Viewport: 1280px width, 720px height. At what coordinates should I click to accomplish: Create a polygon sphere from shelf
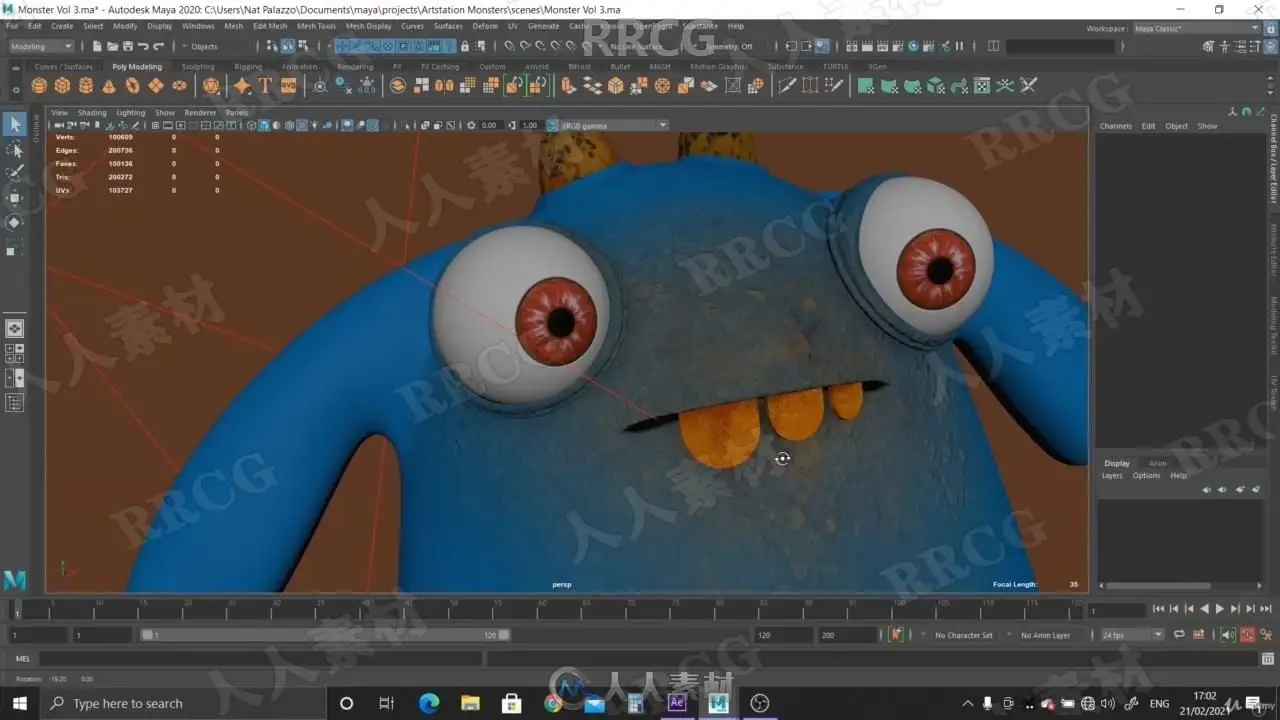click(x=39, y=86)
